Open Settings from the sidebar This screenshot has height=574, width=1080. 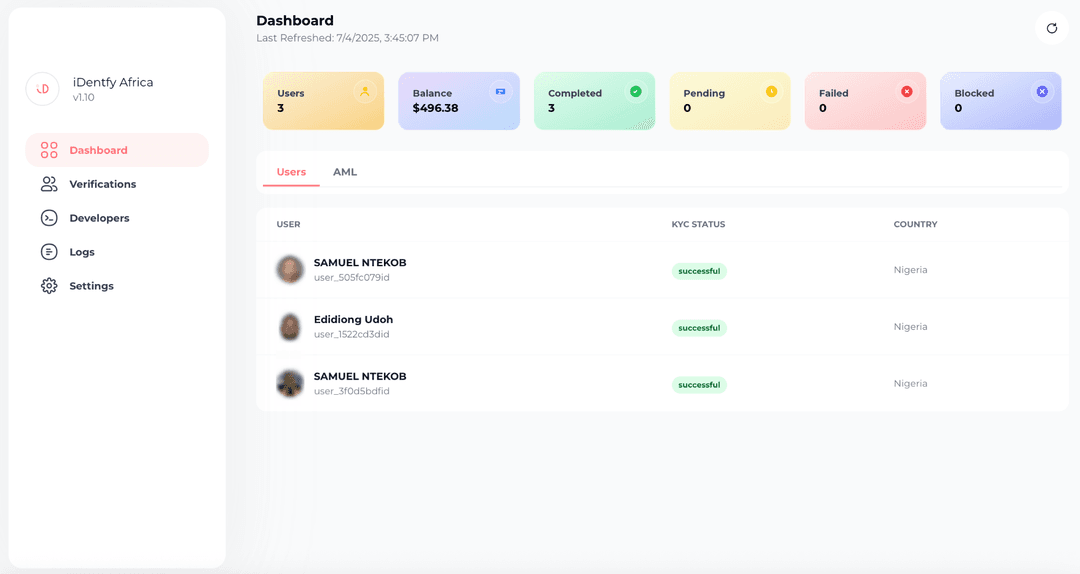(x=91, y=286)
